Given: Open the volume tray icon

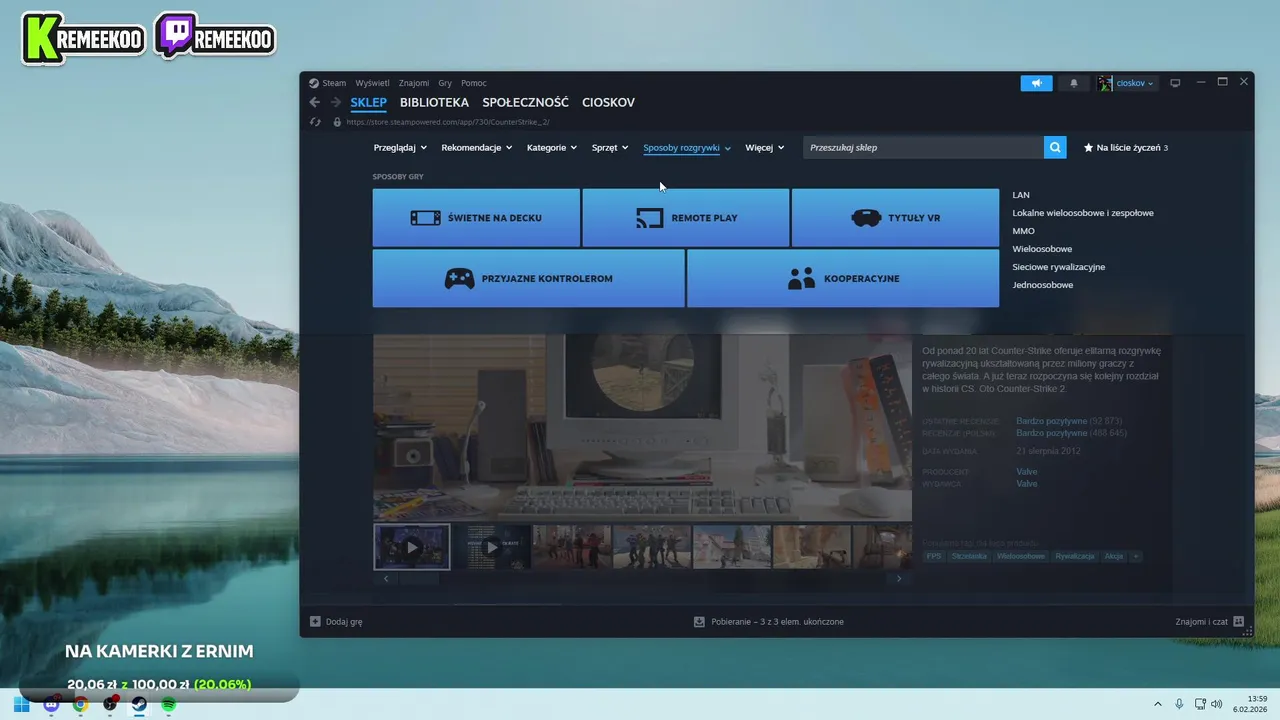Looking at the screenshot, I should tap(1217, 704).
